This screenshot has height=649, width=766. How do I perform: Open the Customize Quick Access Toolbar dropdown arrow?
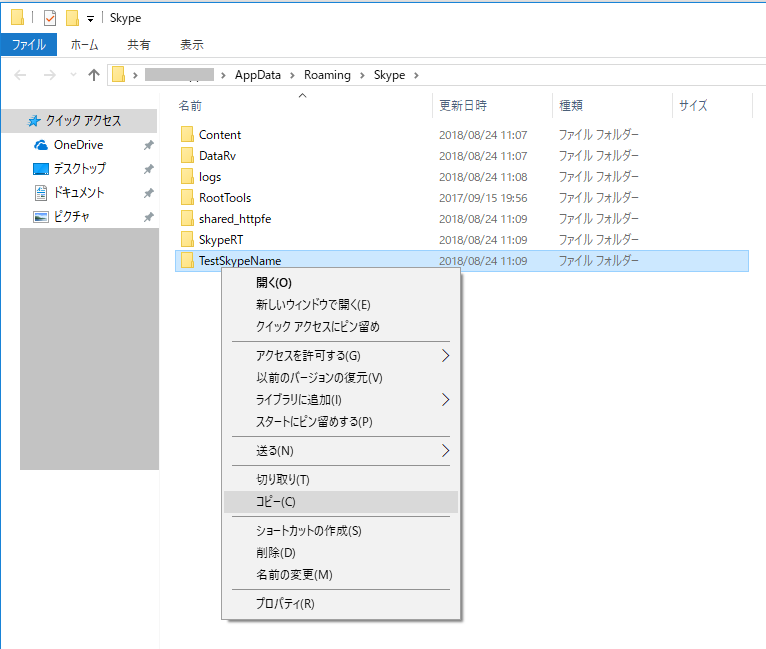click(90, 19)
